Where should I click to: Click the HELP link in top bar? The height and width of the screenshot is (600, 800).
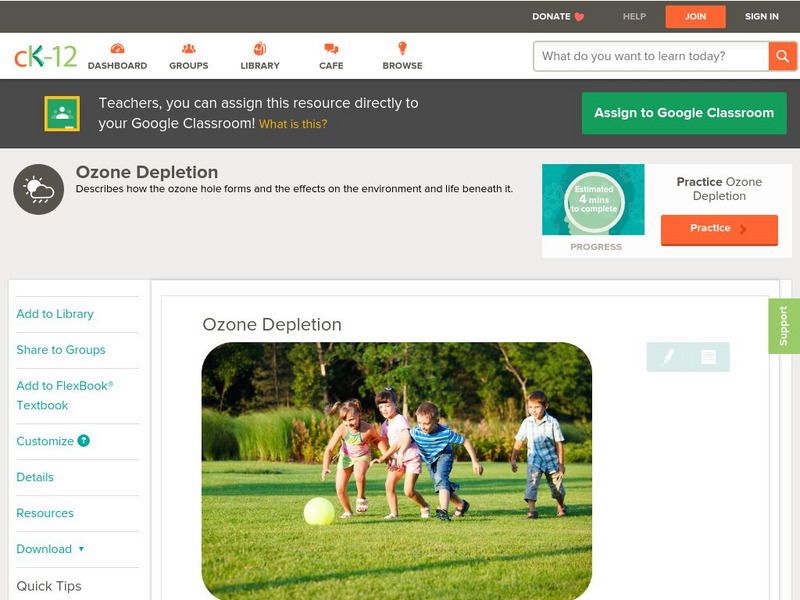pos(634,16)
